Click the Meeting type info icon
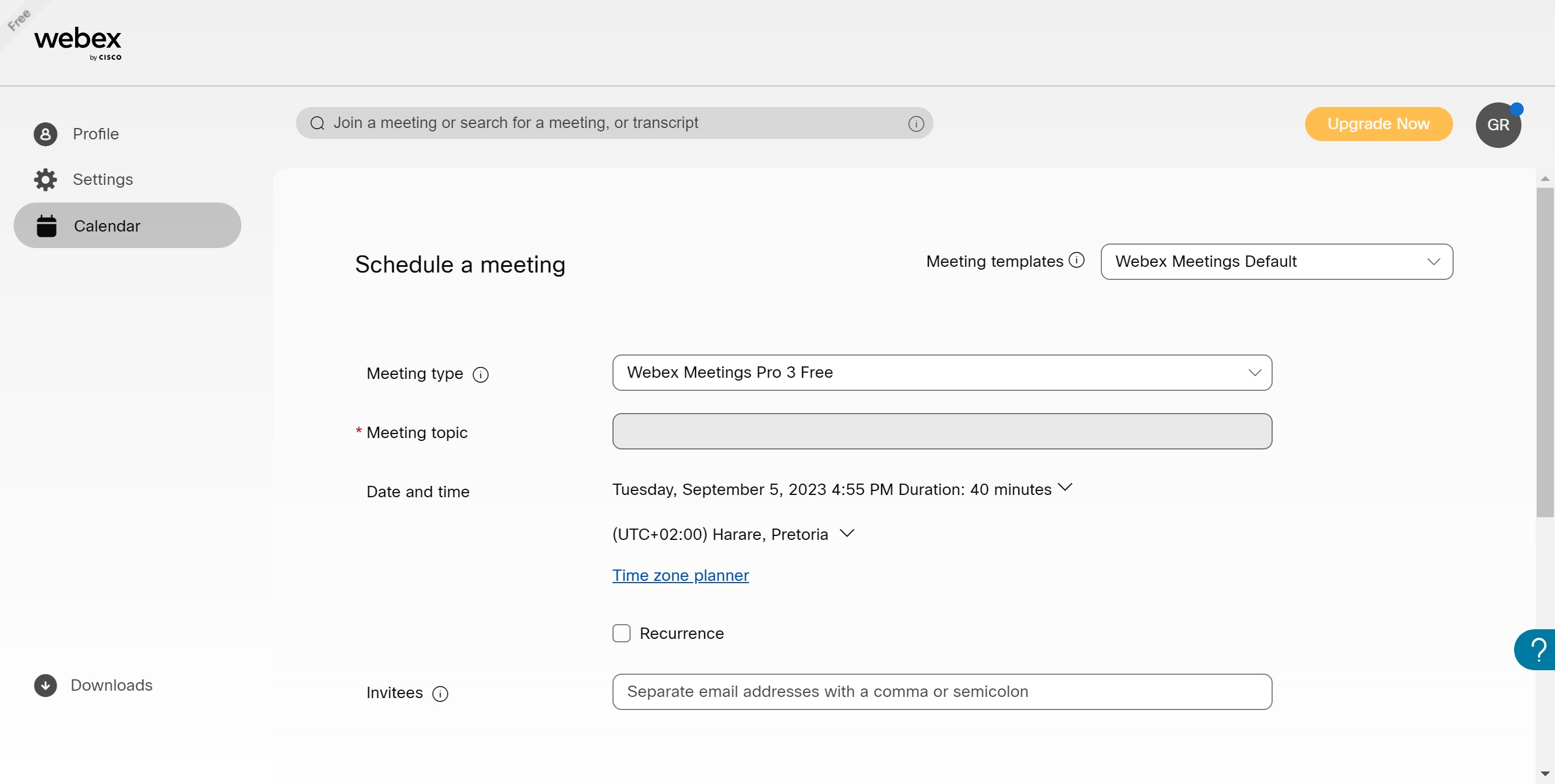Viewport: 1555px width, 784px height. pyautogui.click(x=480, y=375)
